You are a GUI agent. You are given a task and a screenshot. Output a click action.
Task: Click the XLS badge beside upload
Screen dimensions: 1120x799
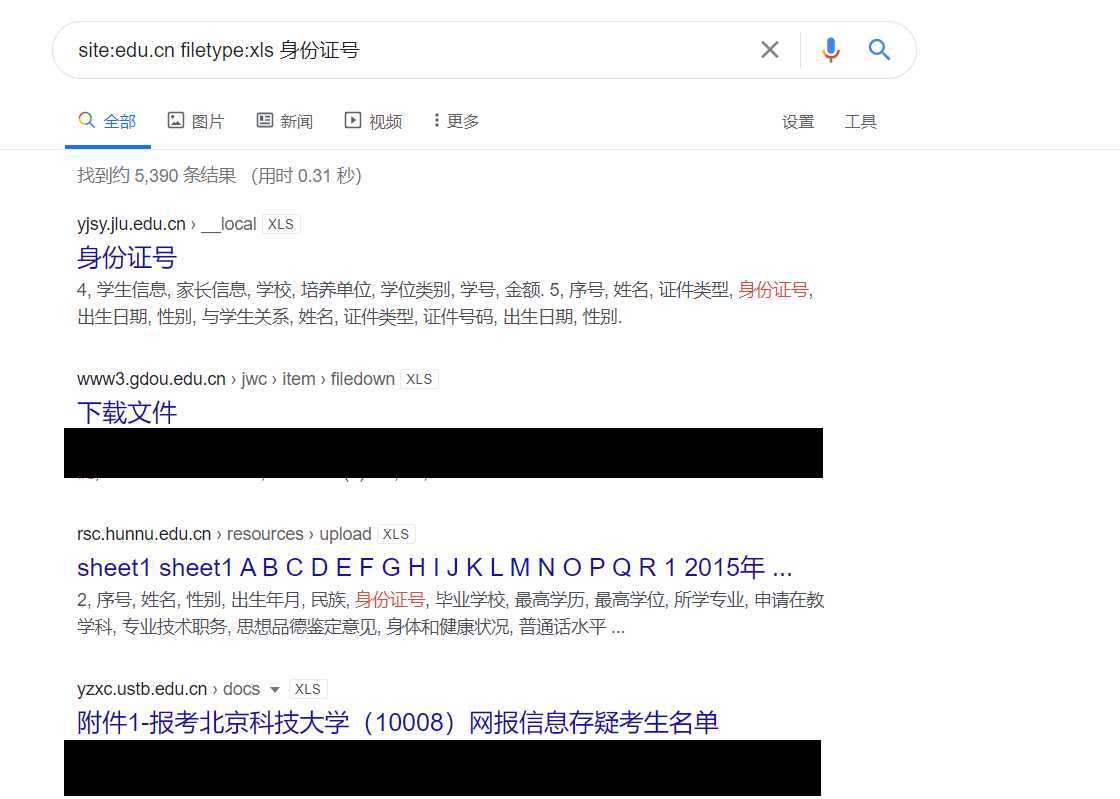click(x=396, y=534)
